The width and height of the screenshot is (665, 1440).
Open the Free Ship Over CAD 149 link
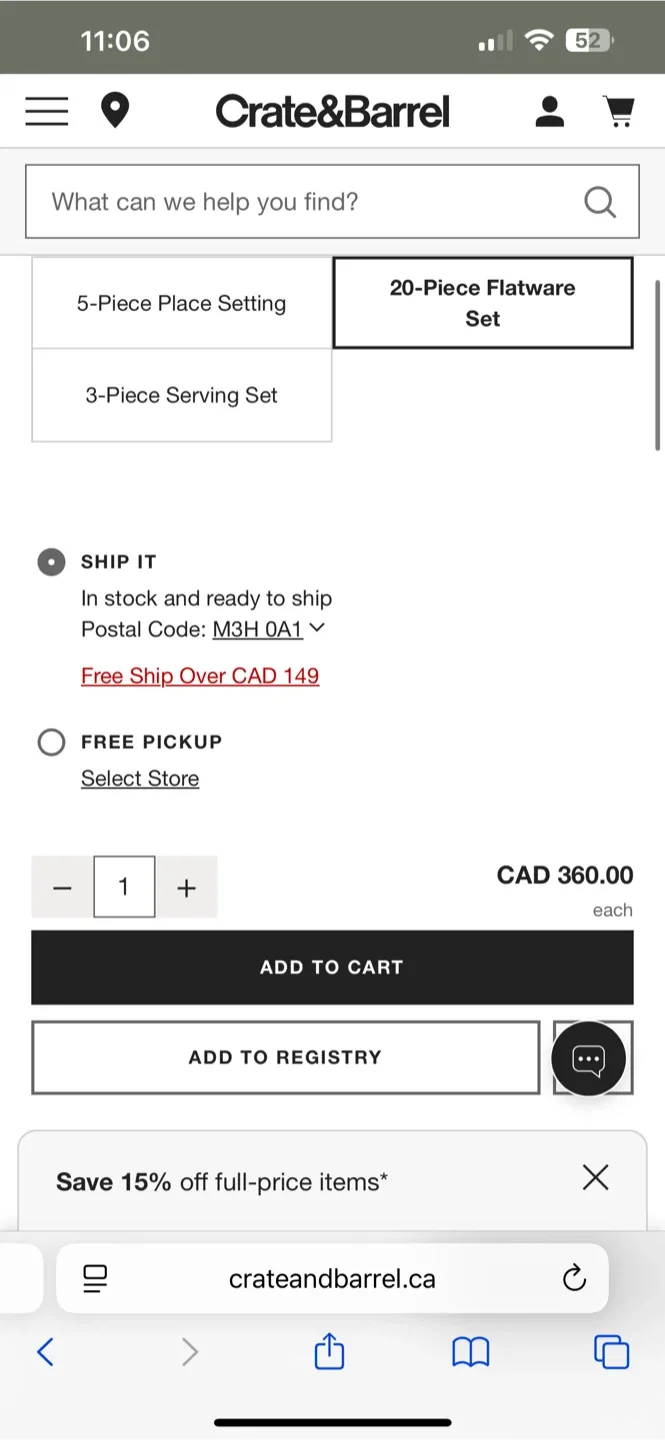pos(200,676)
